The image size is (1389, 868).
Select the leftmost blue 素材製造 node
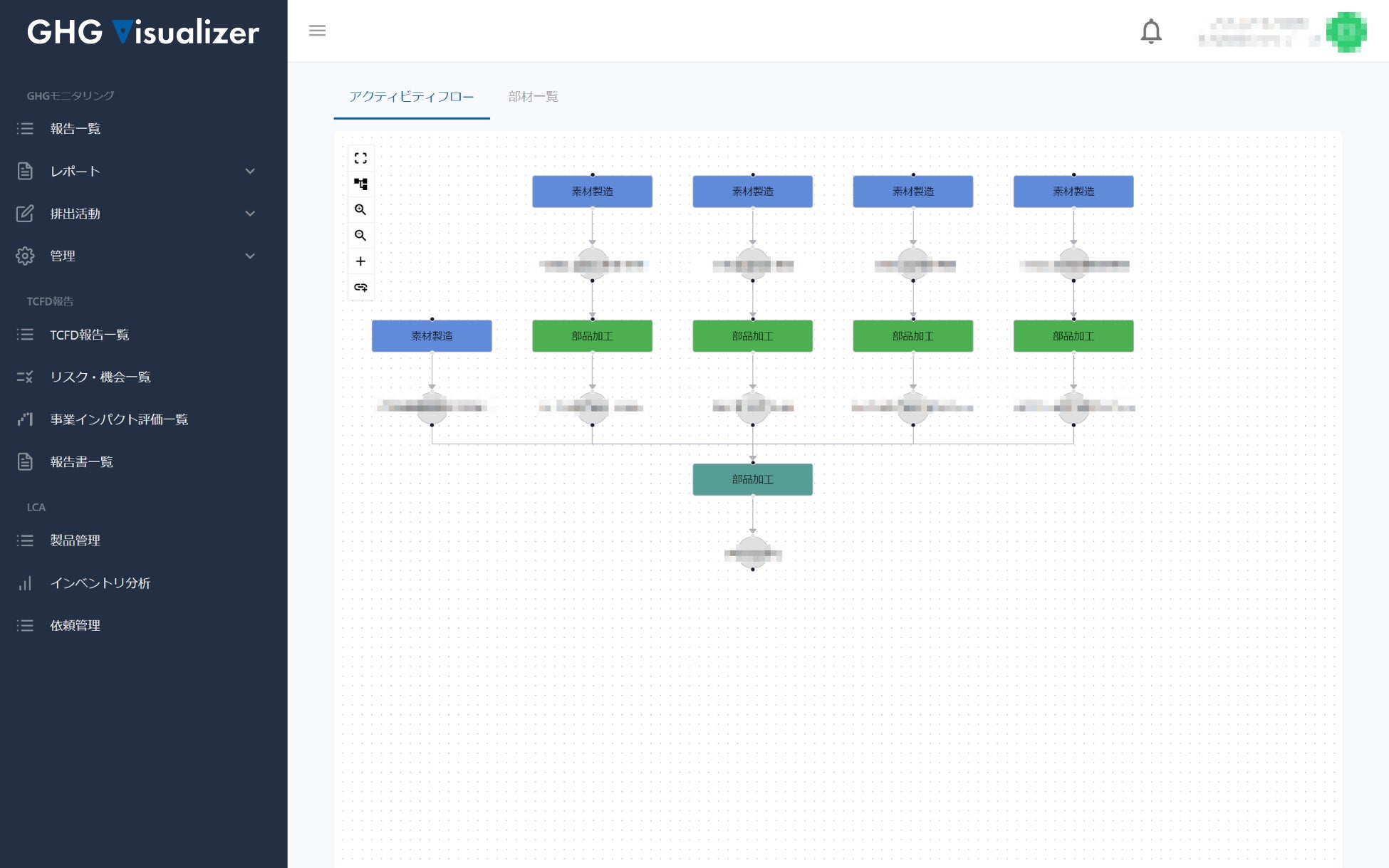click(432, 336)
